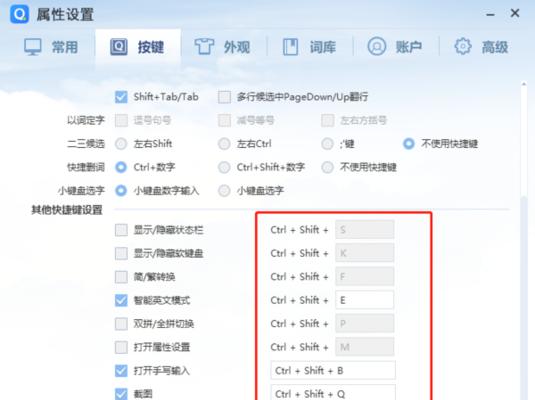
Task: Enable 显示/隐藏状态栏 checkbox
Action: [x=121, y=230]
